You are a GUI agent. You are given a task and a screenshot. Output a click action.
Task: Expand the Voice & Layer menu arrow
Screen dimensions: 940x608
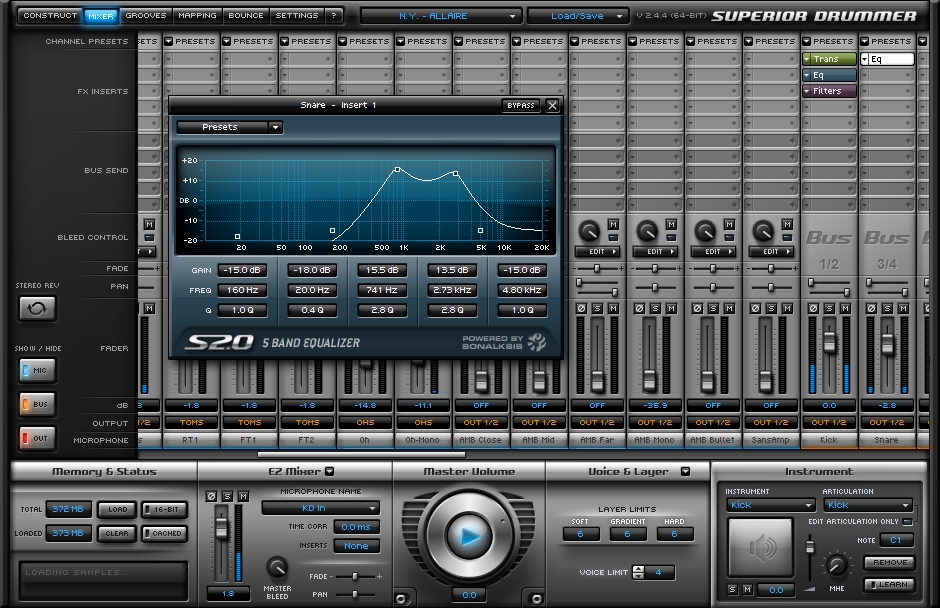pyautogui.click(x=685, y=472)
